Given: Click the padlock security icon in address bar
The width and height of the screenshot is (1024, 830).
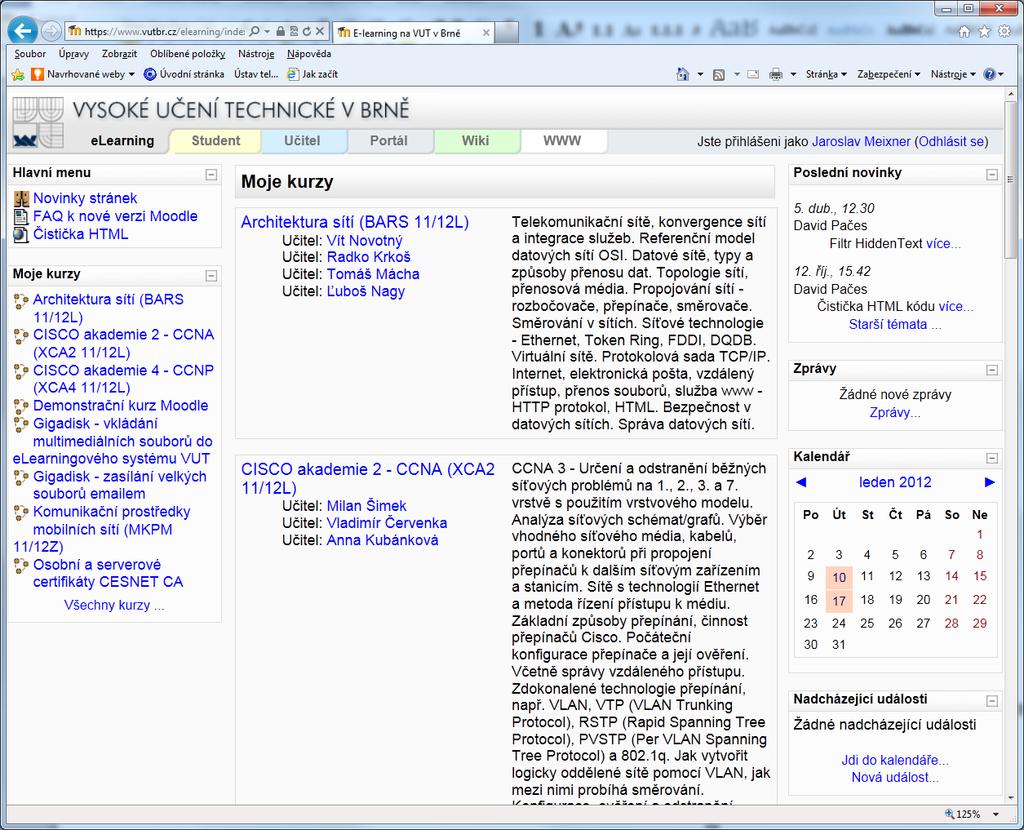Looking at the screenshot, I should coord(280,31).
